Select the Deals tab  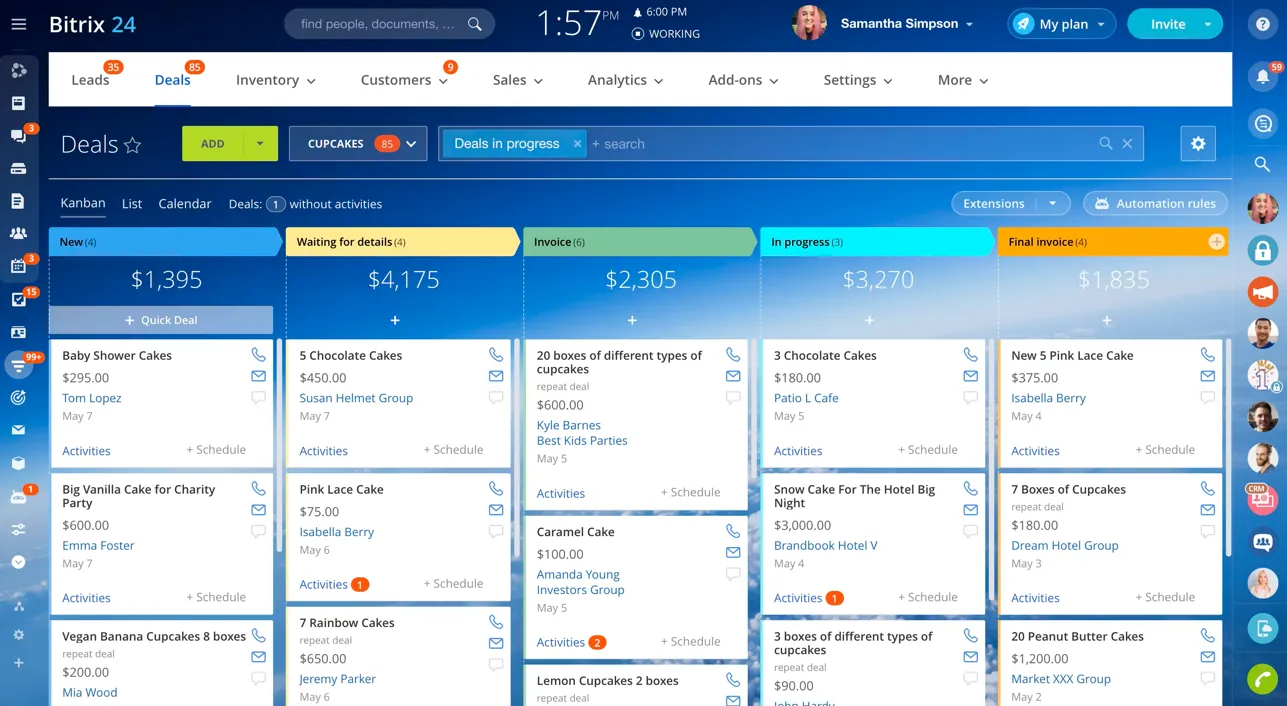pos(172,80)
